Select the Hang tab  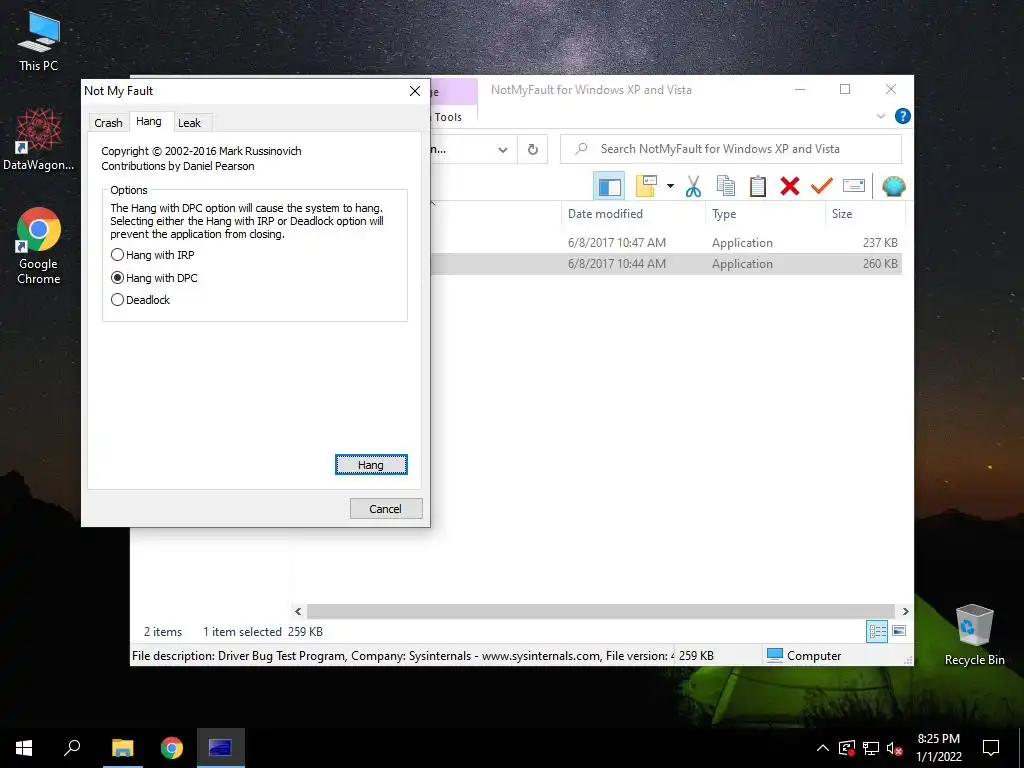149,121
